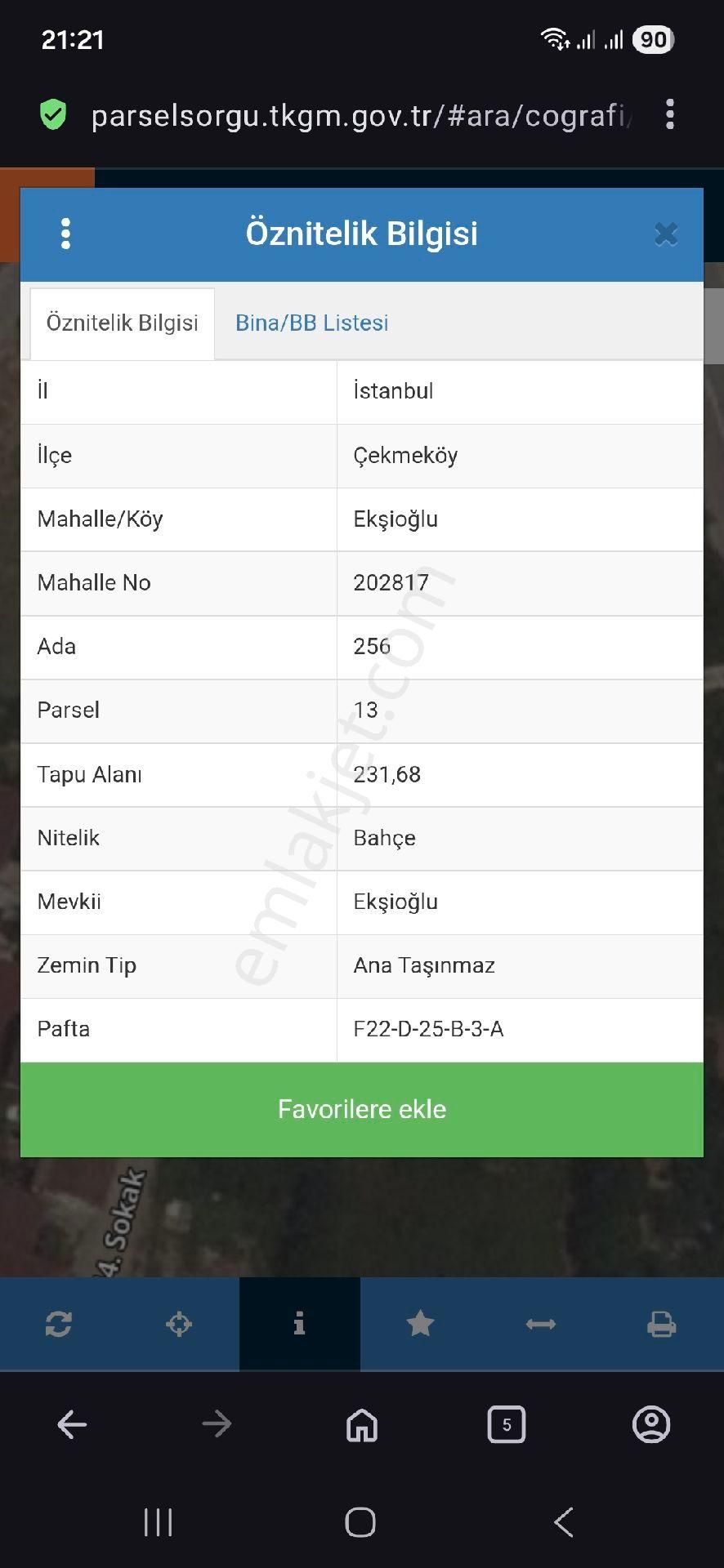The height and width of the screenshot is (1568, 724).
Task: Open favorites via the star icon
Action: pyautogui.click(x=420, y=1324)
